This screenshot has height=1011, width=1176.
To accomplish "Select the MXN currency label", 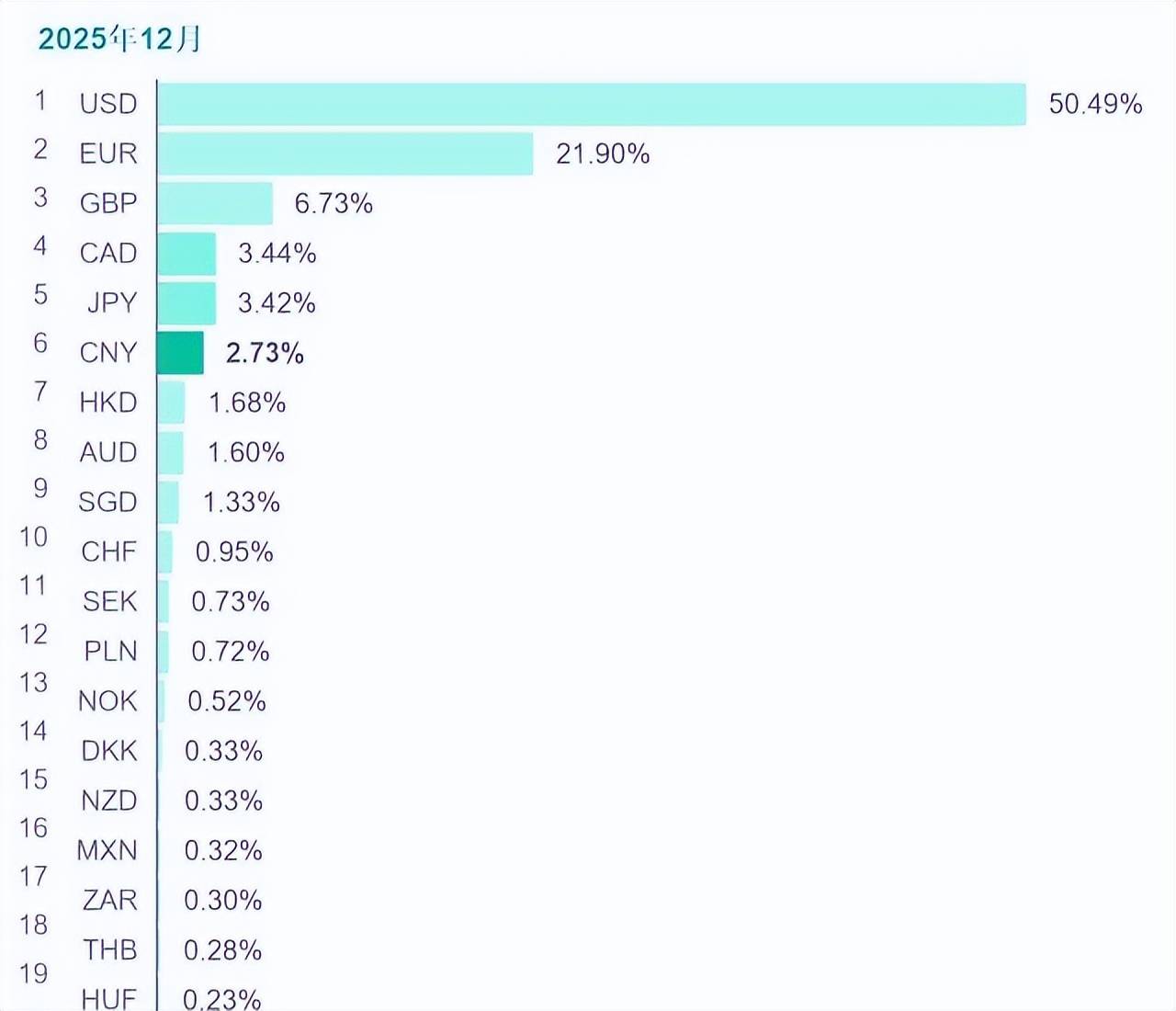I will (107, 850).
